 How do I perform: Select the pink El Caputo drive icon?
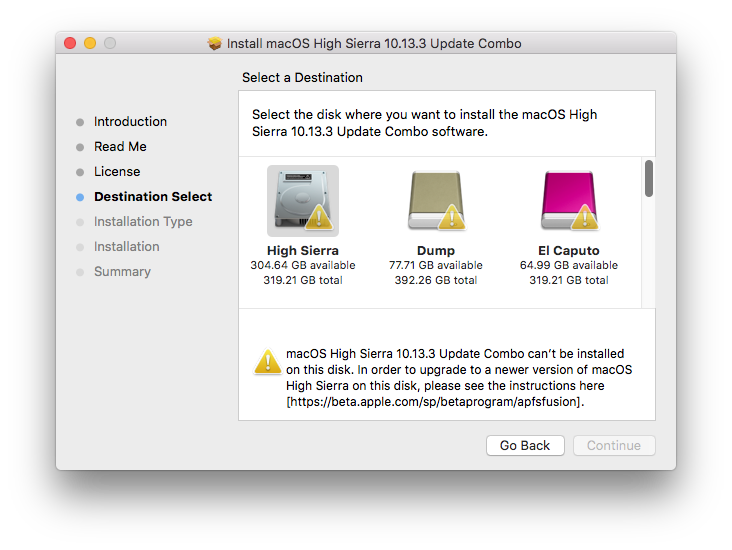pos(569,201)
